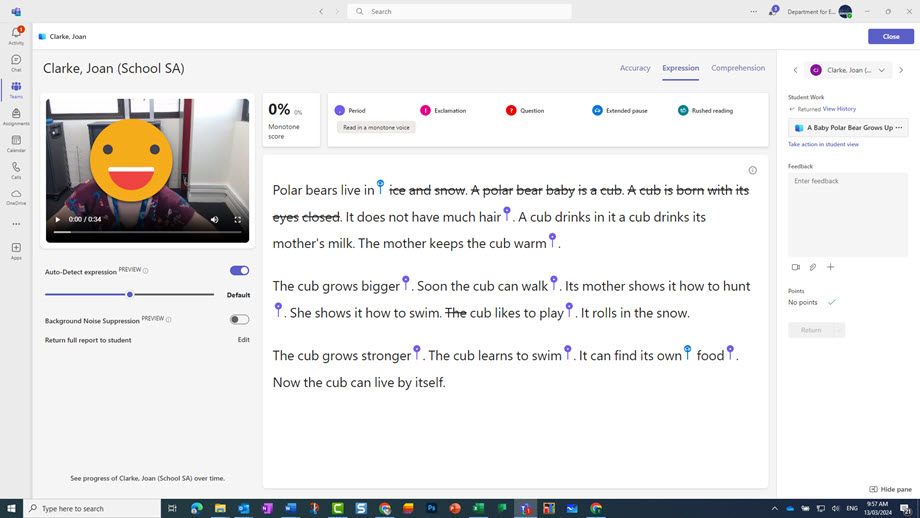Viewport: 920px width, 518px height.
Task: Open the Apps store in sidebar
Action: [x=16, y=251]
